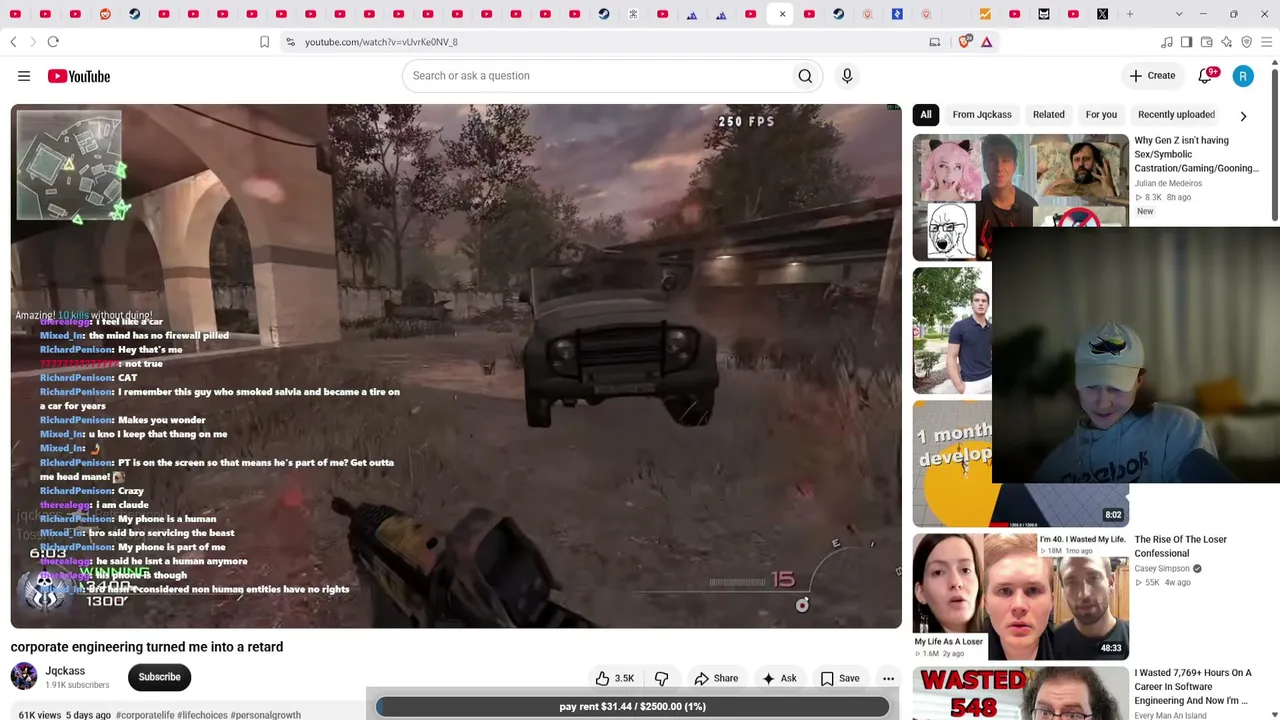
Task: Open the #corporatelife hashtag
Action: point(145,715)
